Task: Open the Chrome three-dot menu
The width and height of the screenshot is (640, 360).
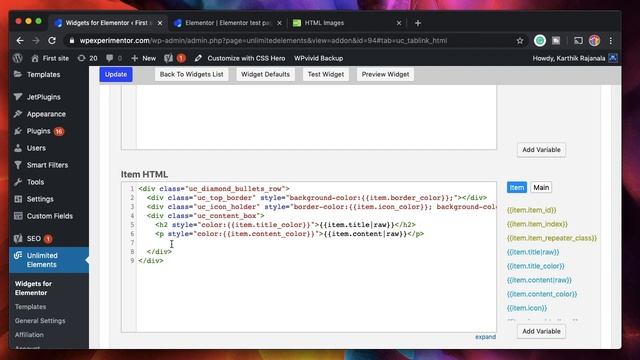Action: coord(611,40)
